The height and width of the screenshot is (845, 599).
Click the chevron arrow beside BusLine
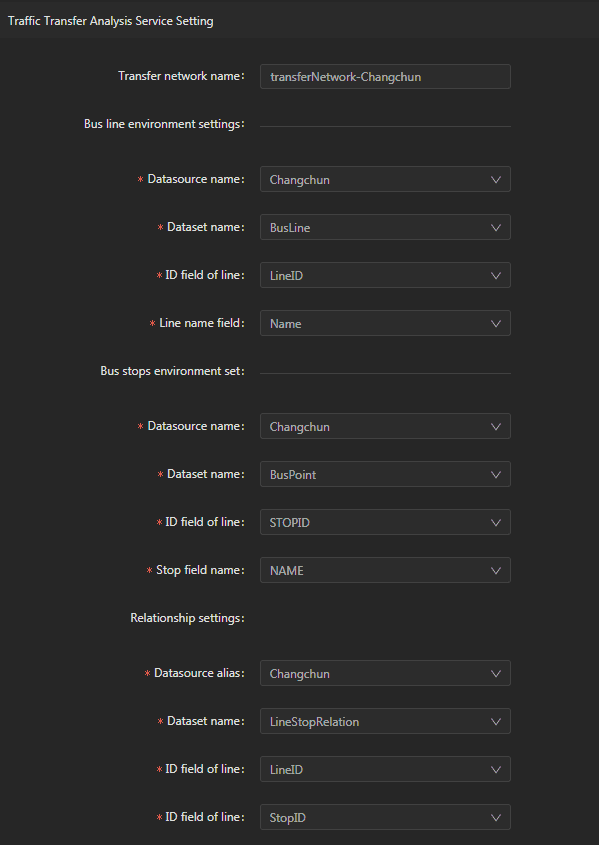click(496, 228)
